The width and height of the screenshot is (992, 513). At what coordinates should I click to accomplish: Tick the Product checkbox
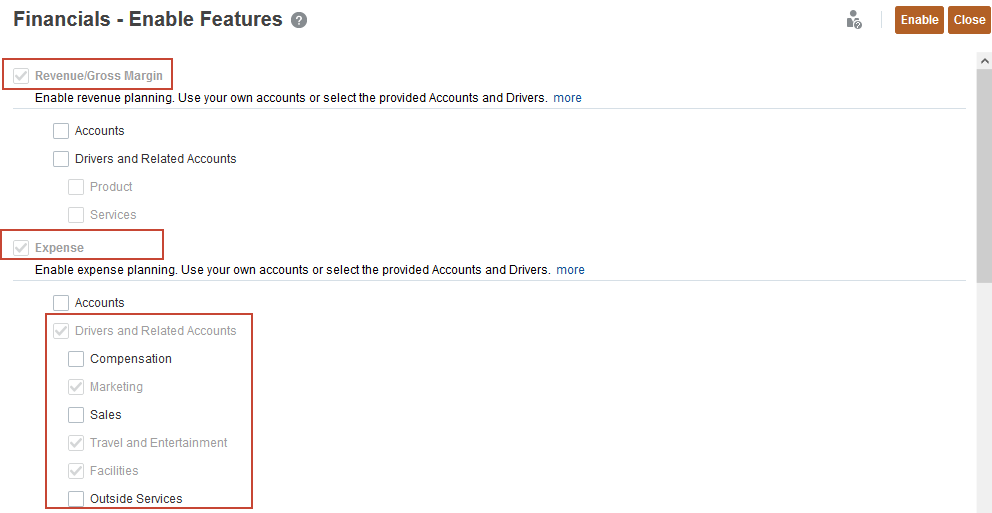click(76, 187)
